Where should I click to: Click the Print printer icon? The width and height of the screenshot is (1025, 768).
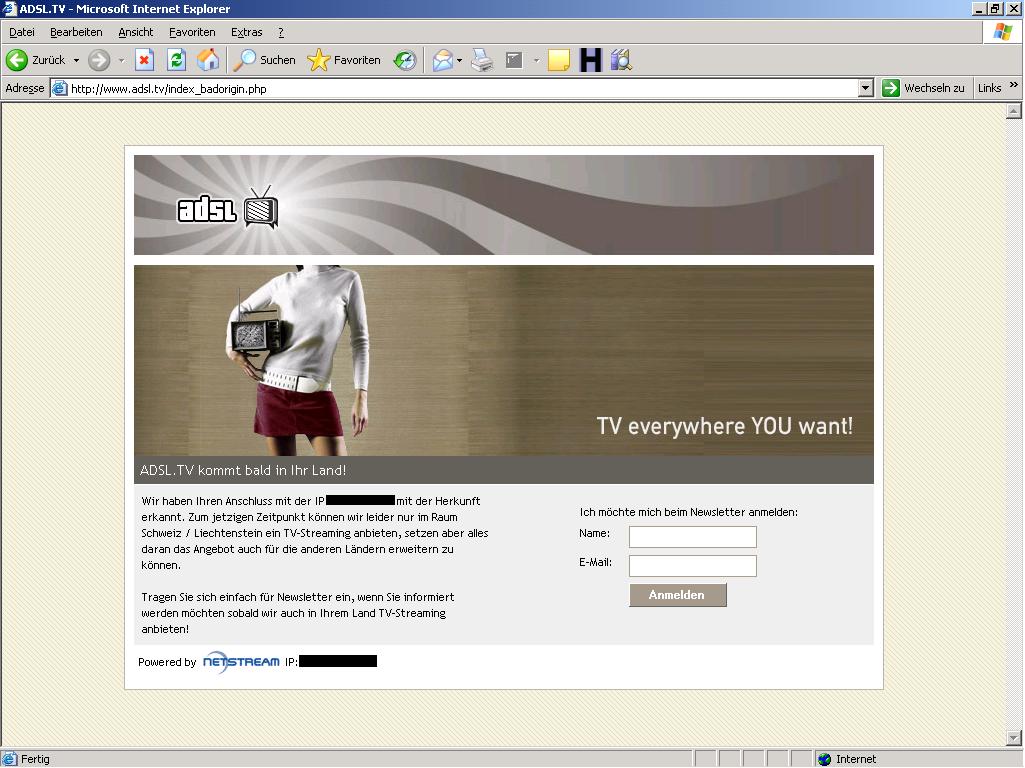click(482, 60)
